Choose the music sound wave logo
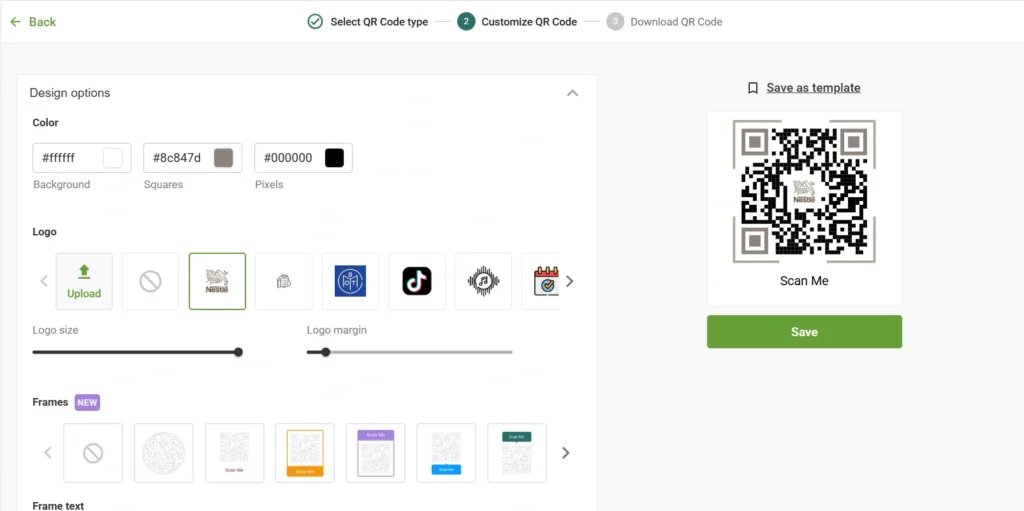1024x511 pixels. coord(483,281)
